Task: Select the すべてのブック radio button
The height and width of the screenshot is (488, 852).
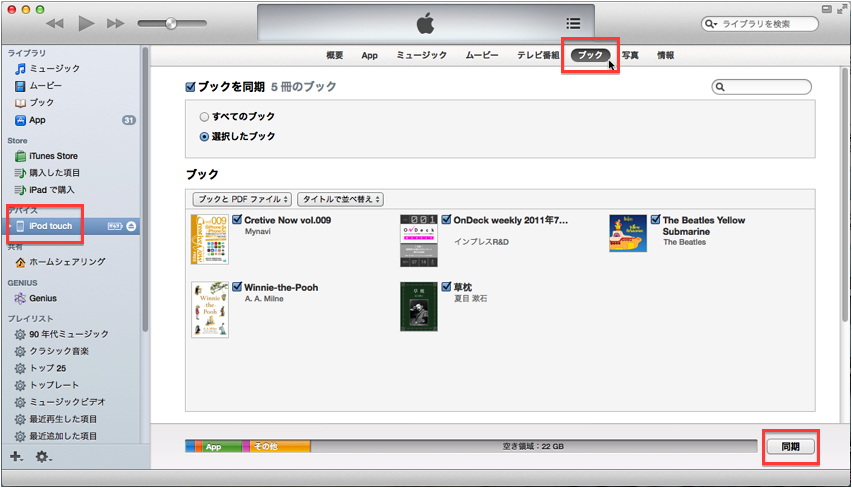Action: coord(204,117)
